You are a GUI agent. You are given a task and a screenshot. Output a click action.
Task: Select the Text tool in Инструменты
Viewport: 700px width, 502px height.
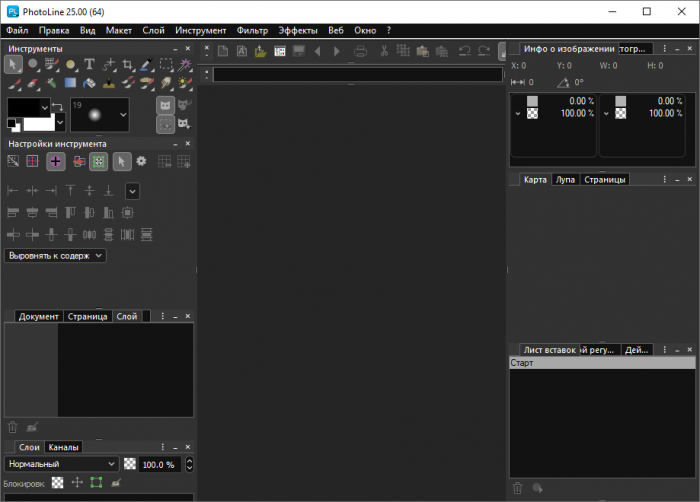[x=89, y=65]
